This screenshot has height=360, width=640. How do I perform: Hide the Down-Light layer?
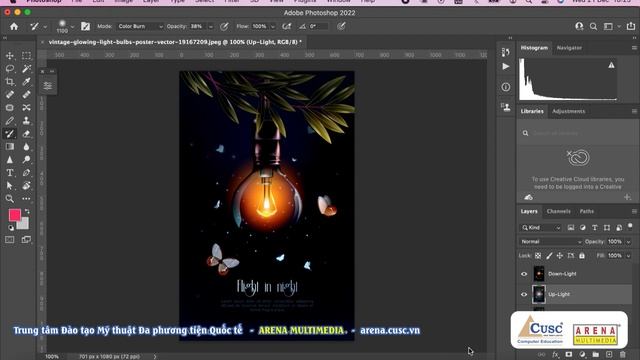point(524,274)
